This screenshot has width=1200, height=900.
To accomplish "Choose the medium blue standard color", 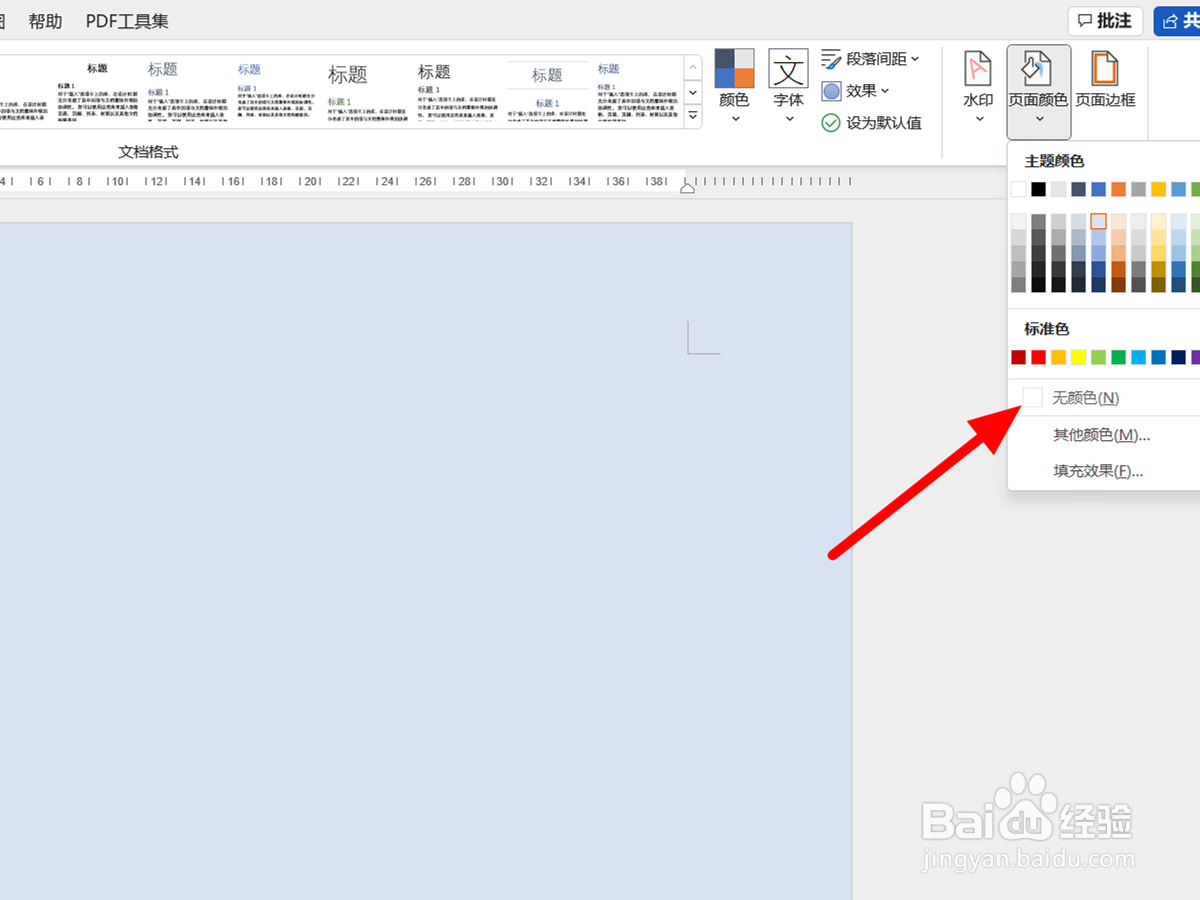I will (1158, 357).
